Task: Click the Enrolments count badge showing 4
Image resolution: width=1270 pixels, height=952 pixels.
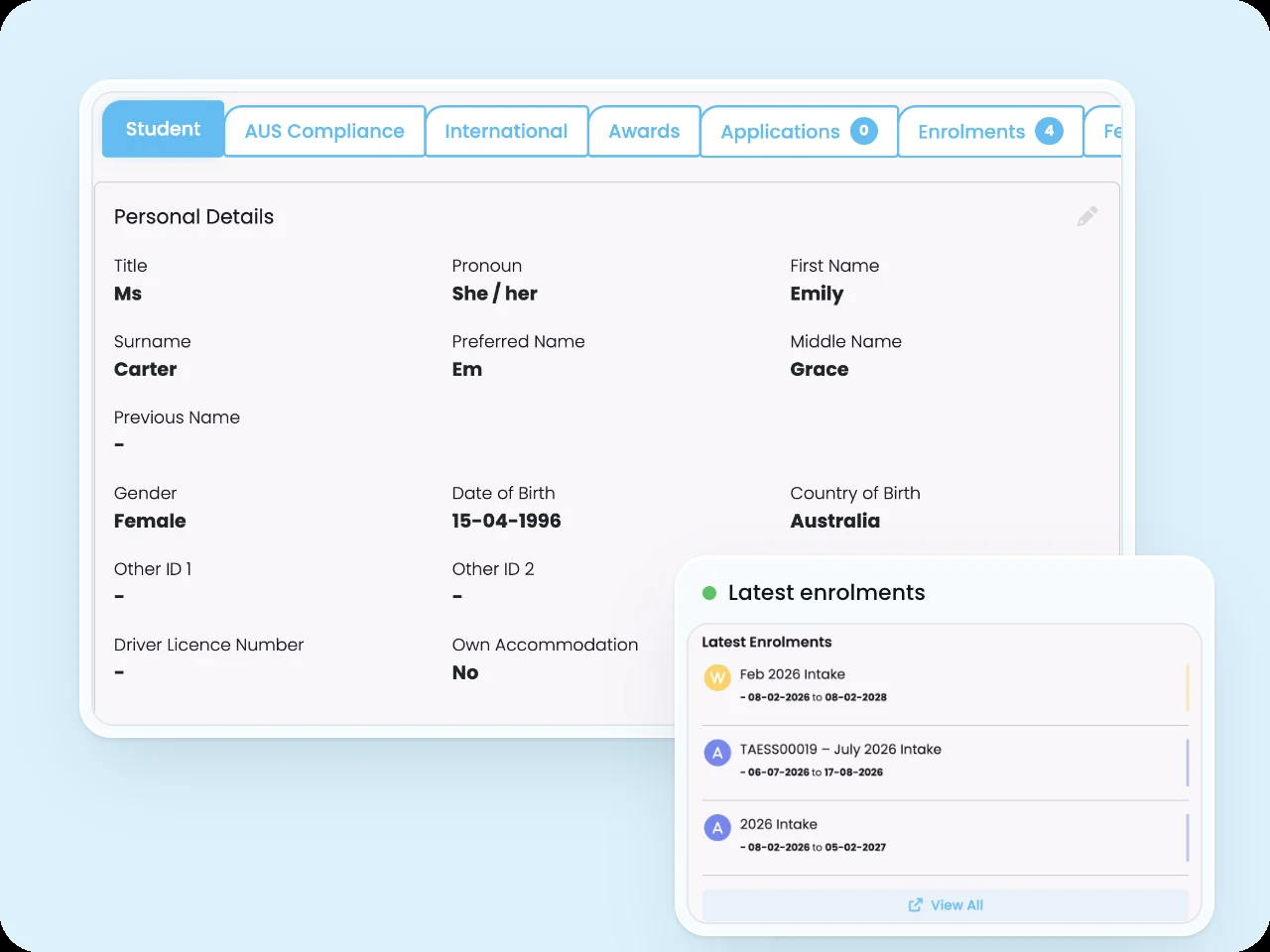Action: pos(1049,131)
